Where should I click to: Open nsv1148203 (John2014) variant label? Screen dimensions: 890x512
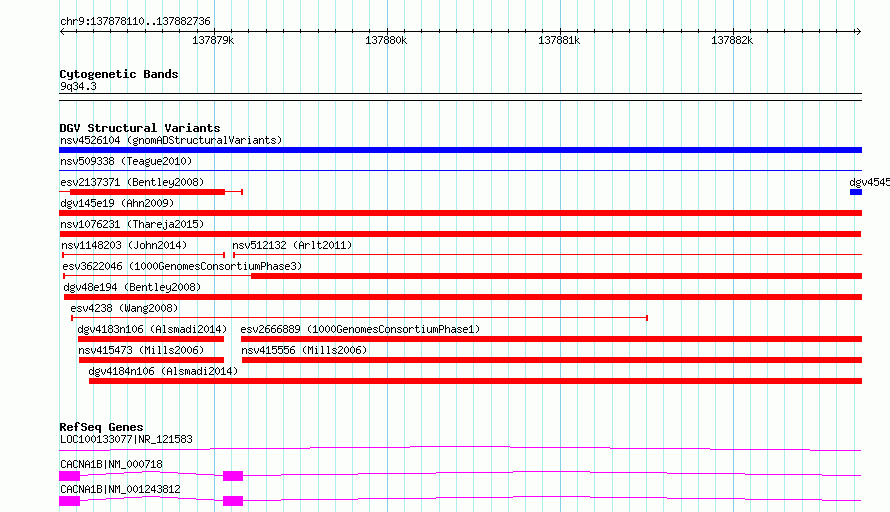[x=124, y=245]
